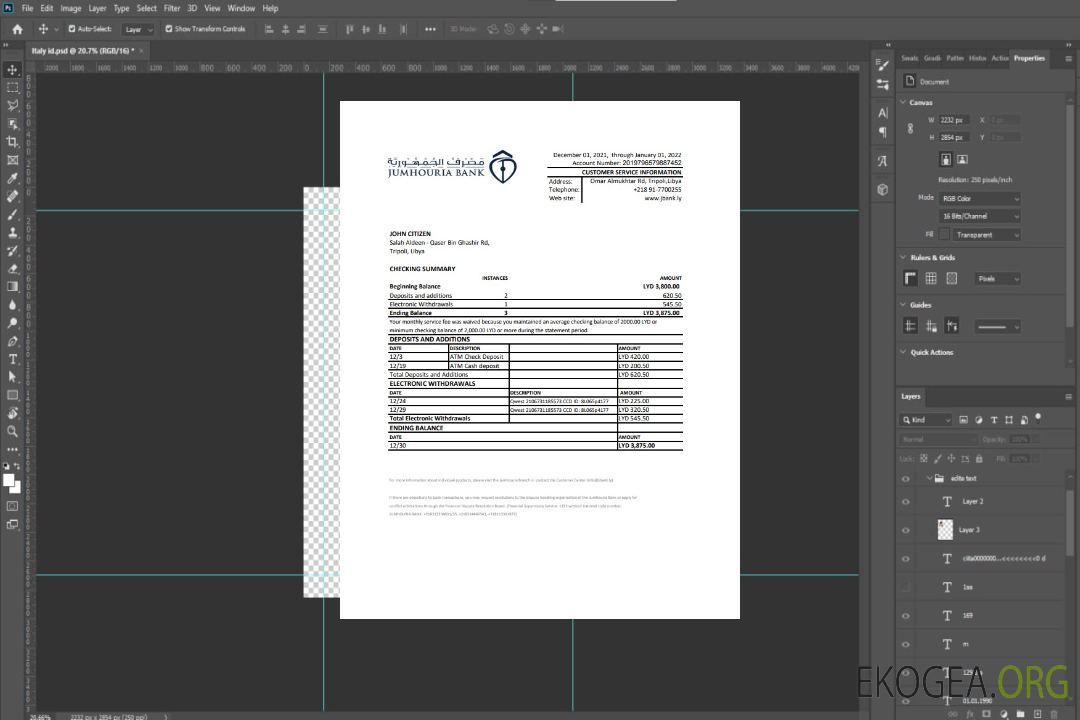Viewport: 1080px width, 720px height.
Task: Select the Zoom tool
Action: (x=13, y=431)
